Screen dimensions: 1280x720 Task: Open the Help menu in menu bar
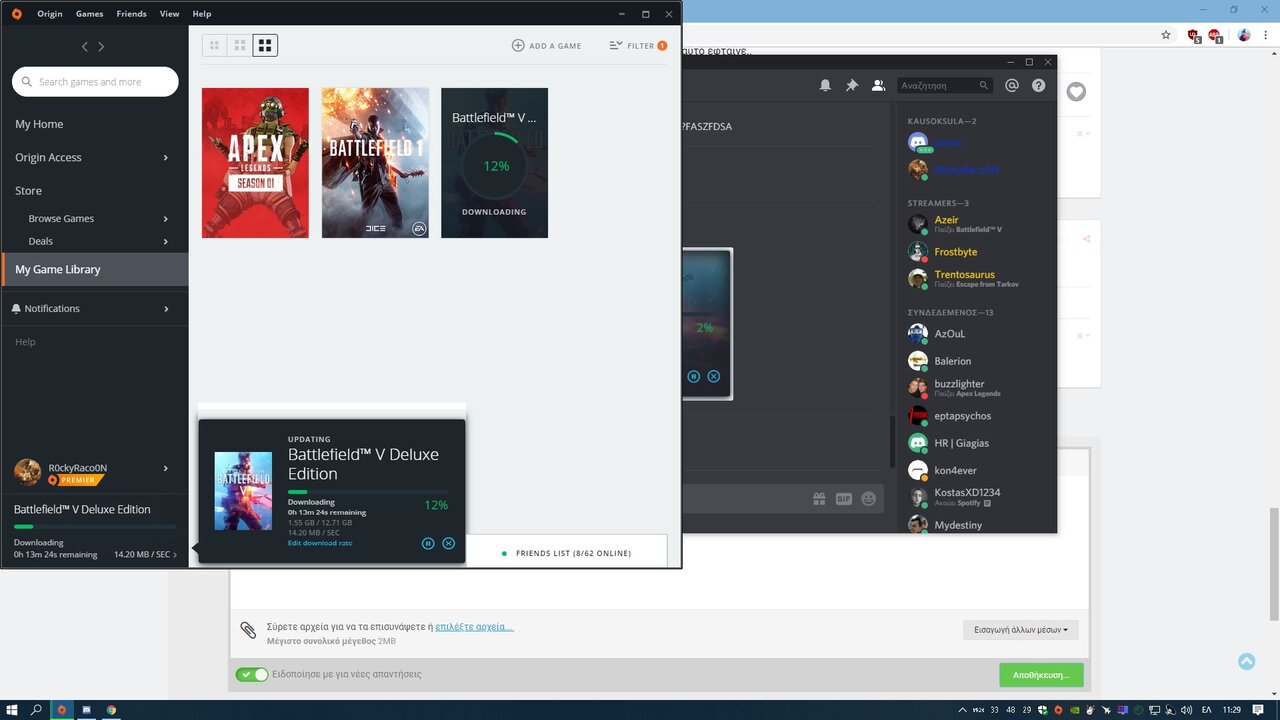[202, 14]
